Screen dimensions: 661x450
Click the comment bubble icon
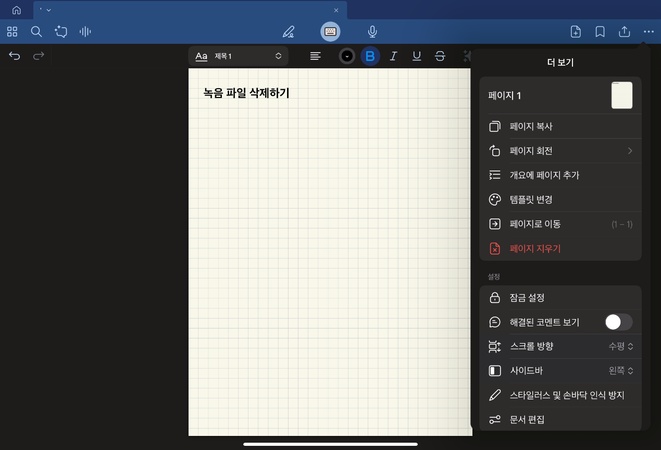pos(495,322)
